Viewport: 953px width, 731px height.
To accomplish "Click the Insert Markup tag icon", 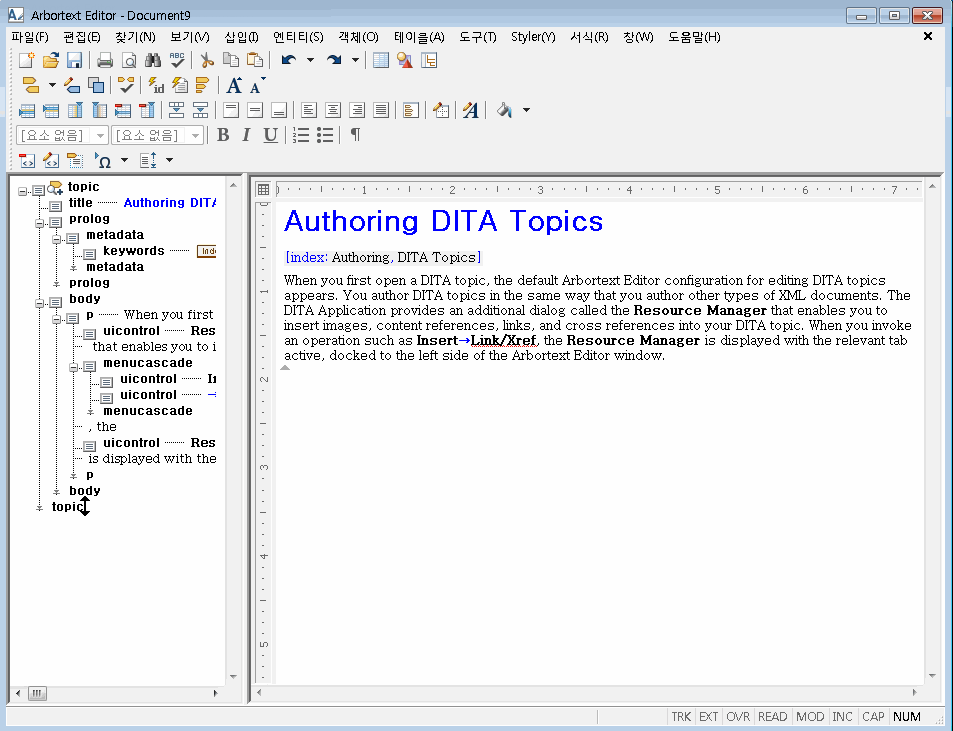I will click(x=30, y=85).
